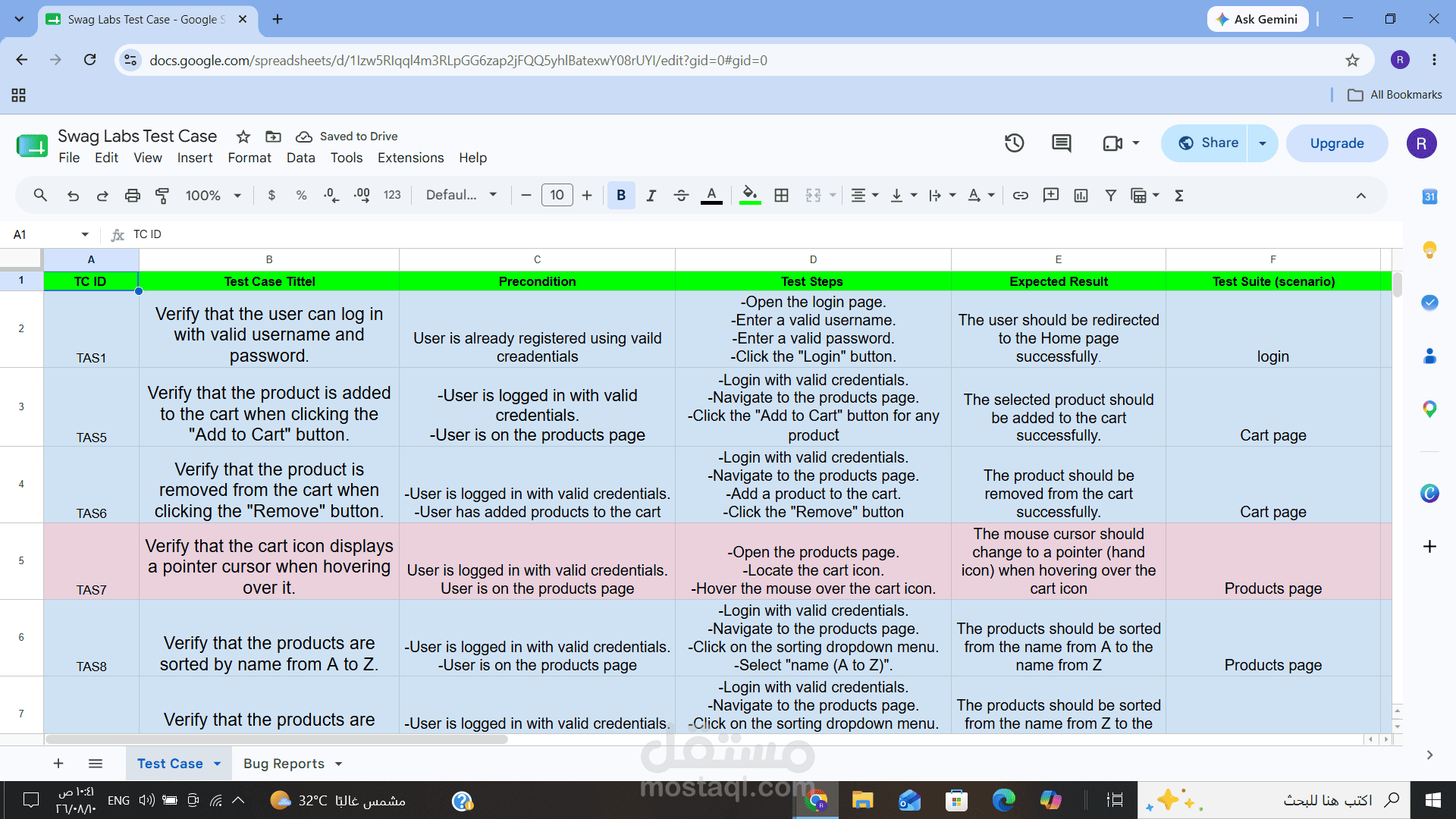The image size is (1456, 819).
Task: Open Google Calendar side panel icon
Action: [1429, 196]
